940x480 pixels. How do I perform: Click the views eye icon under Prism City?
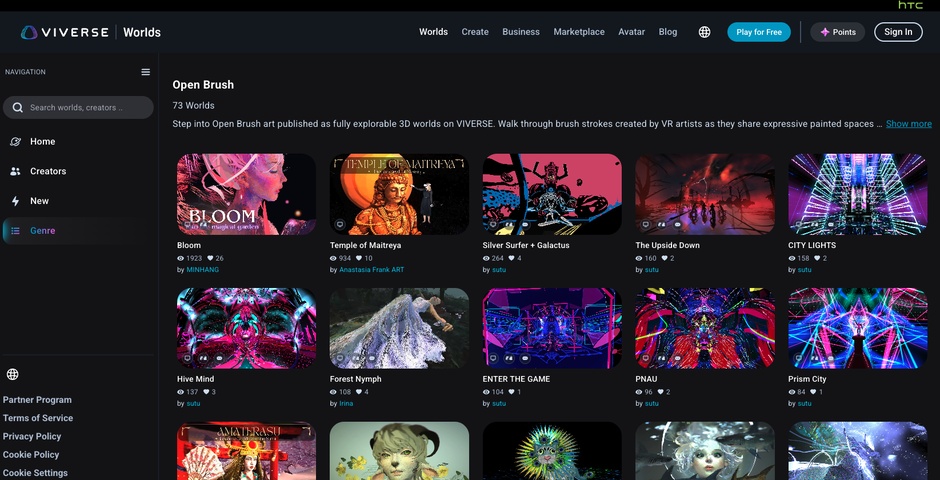(x=792, y=392)
